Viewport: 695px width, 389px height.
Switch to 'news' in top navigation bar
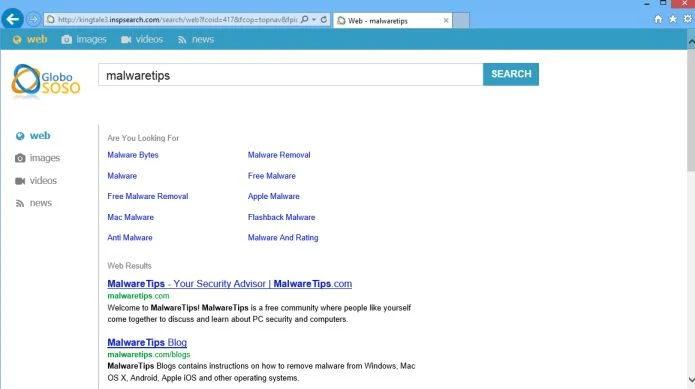[203, 39]
